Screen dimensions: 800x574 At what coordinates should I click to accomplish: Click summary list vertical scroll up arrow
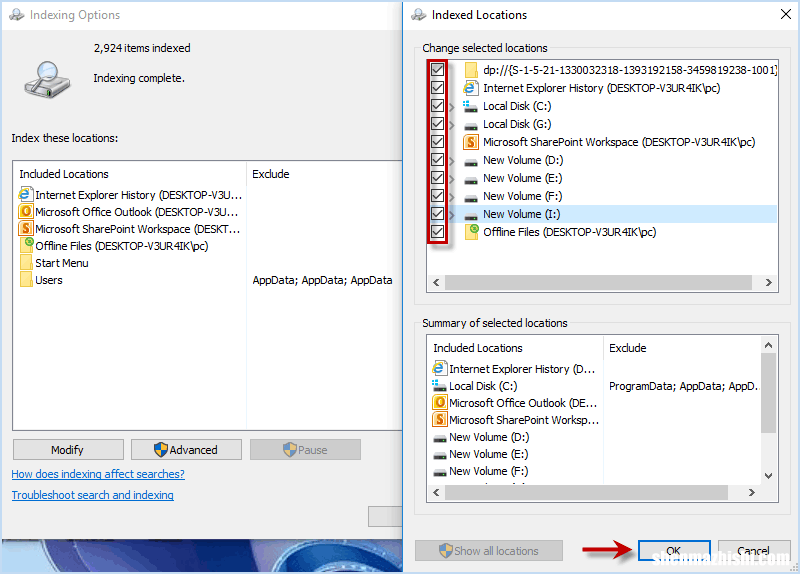click(768, 345)
